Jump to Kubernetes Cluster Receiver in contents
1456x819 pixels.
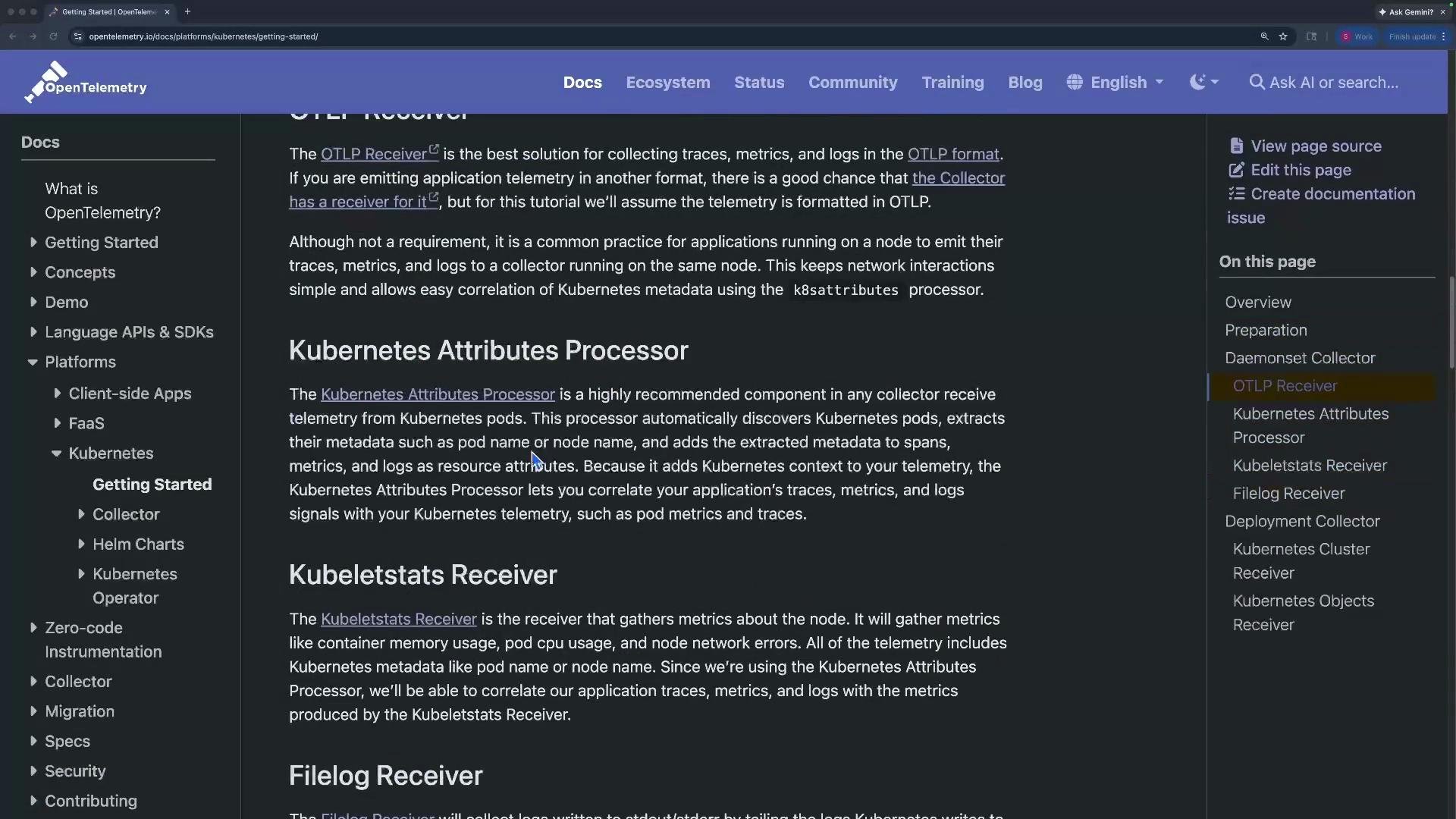click(1301, 561)
